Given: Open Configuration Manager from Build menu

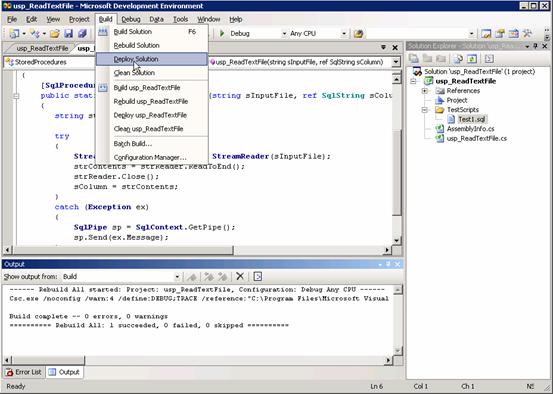Looking at the screenshot, I should [x=152, y=157].
